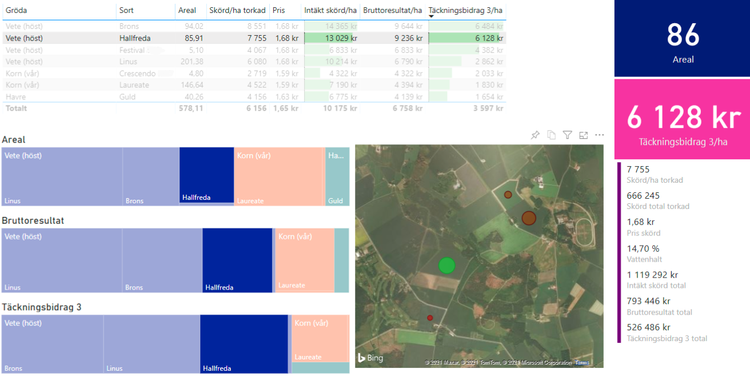Select the green bubble on the map
Viewport: 750px width, 378px height.
(x=447, y=265)
